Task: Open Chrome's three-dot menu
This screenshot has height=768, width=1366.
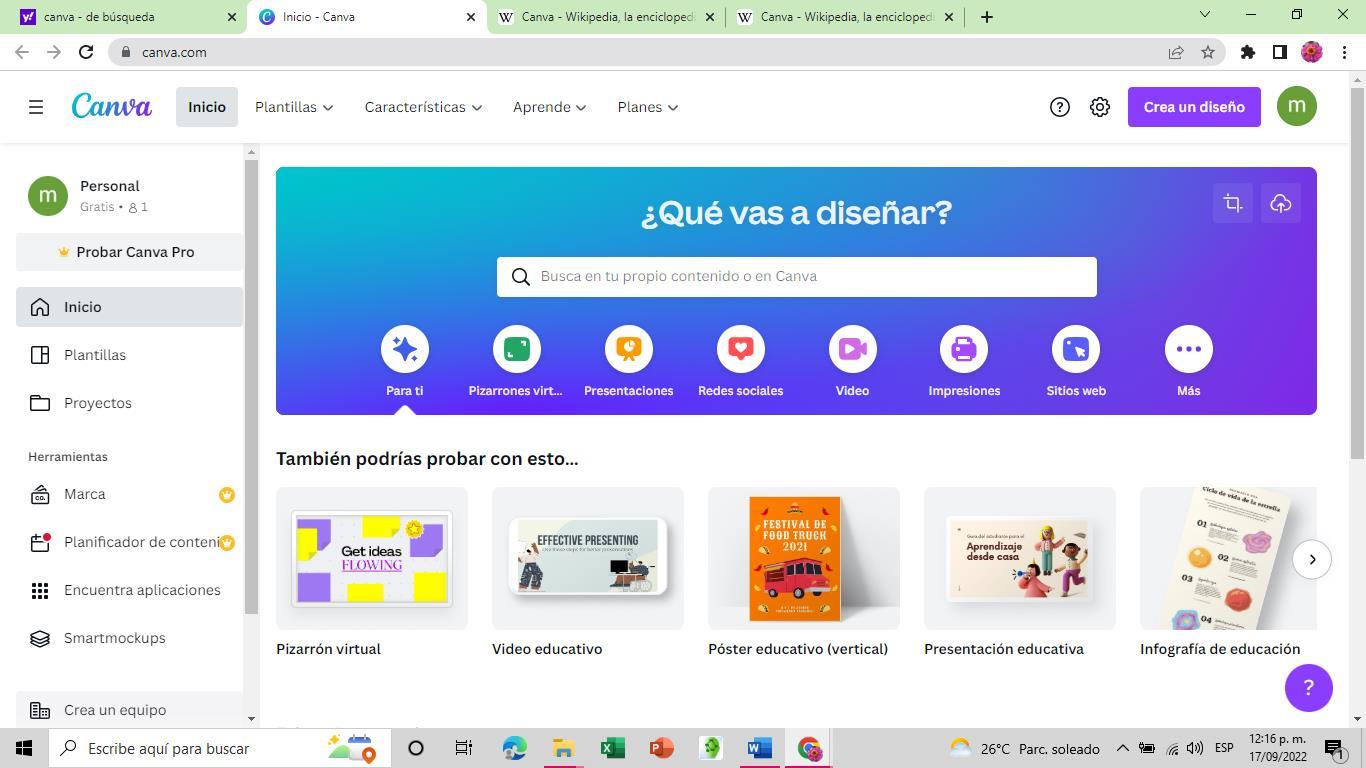Action: [x=1344, y=52]
